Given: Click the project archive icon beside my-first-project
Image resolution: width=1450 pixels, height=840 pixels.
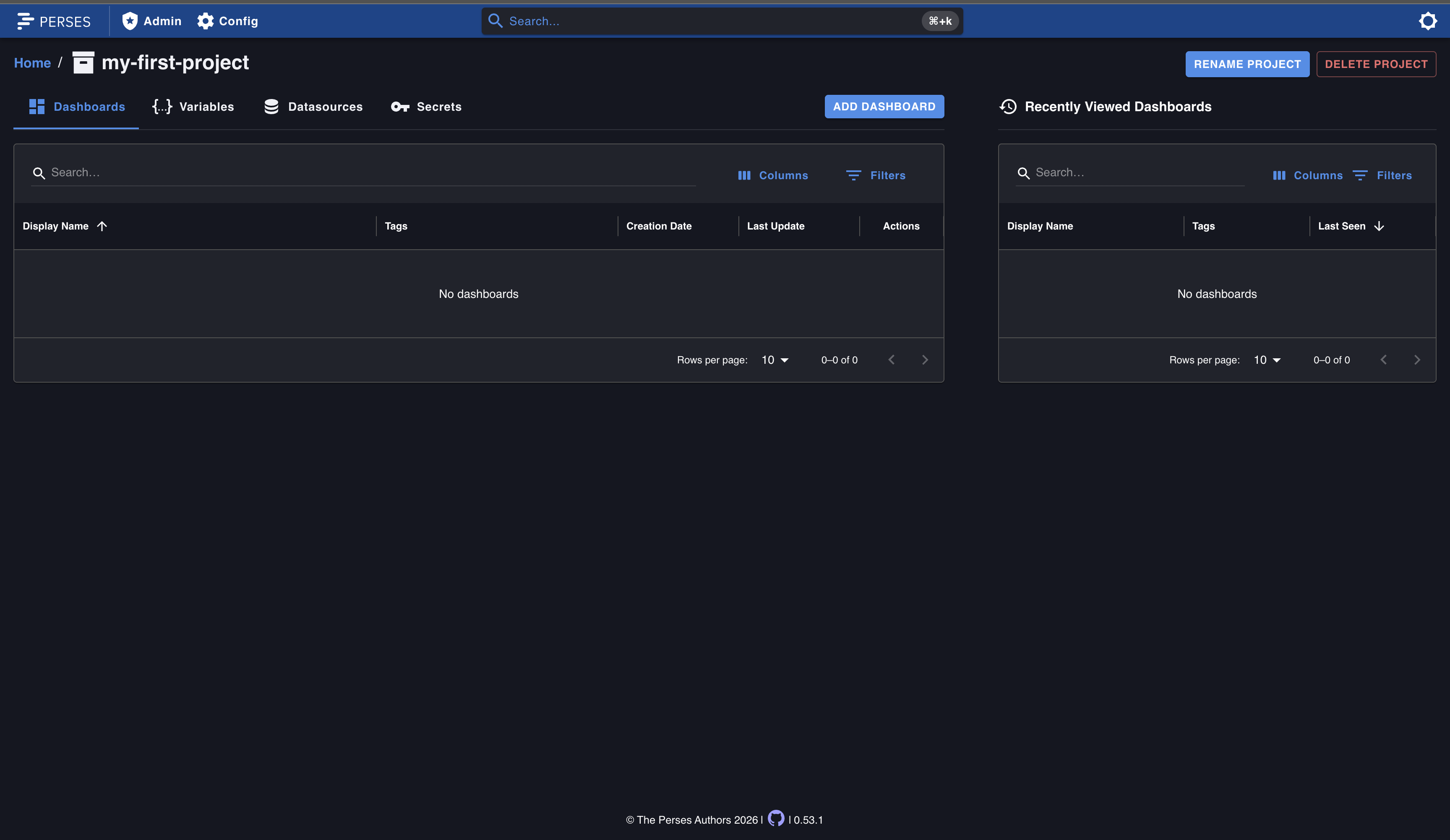Looking at the screenshot, I should tap(83, 63).
